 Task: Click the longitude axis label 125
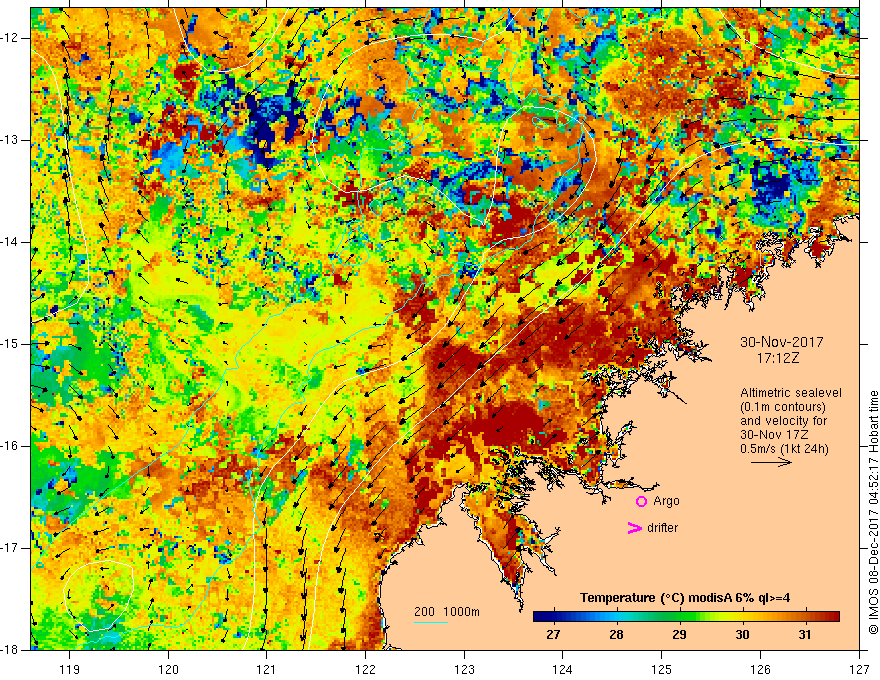click(662, 669)
